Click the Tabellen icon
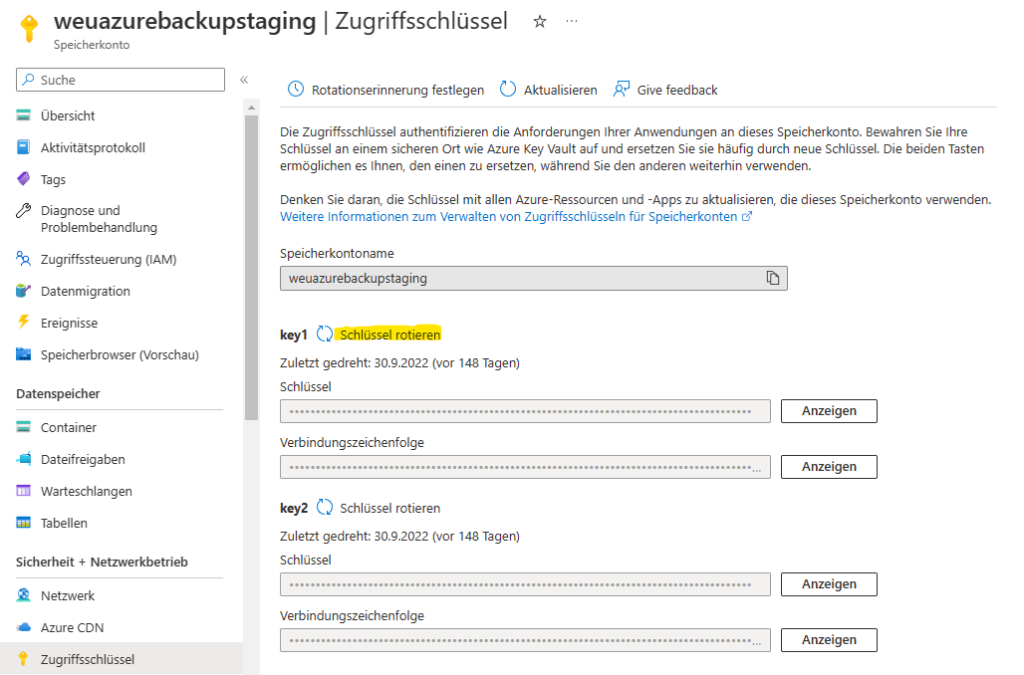The height and width of the screenshot is (675, 1024). (x=24, y=522)
